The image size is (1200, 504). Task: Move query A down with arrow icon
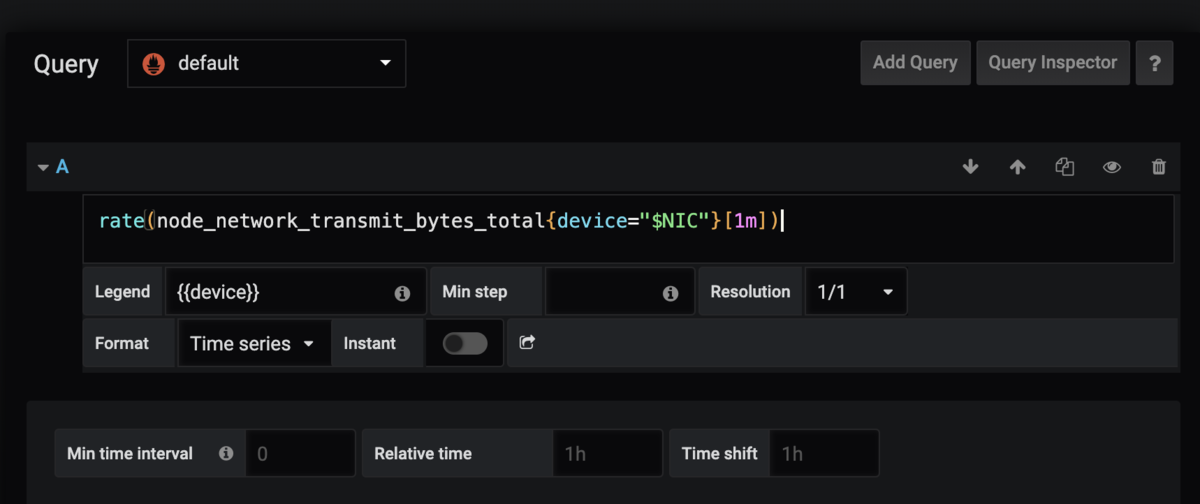click(x=970, y=167)
